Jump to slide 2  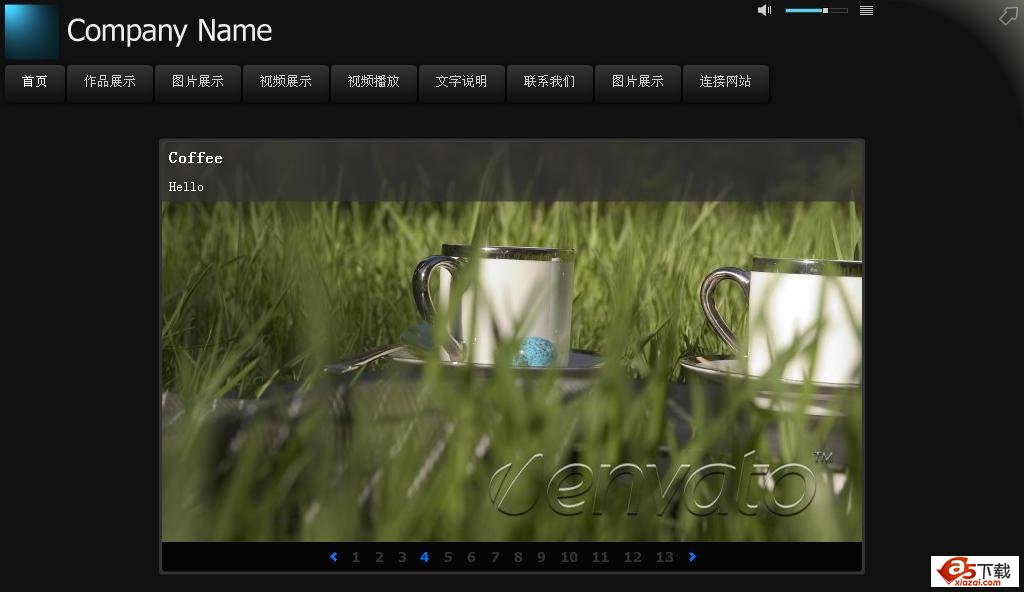(x=379, y=557)
